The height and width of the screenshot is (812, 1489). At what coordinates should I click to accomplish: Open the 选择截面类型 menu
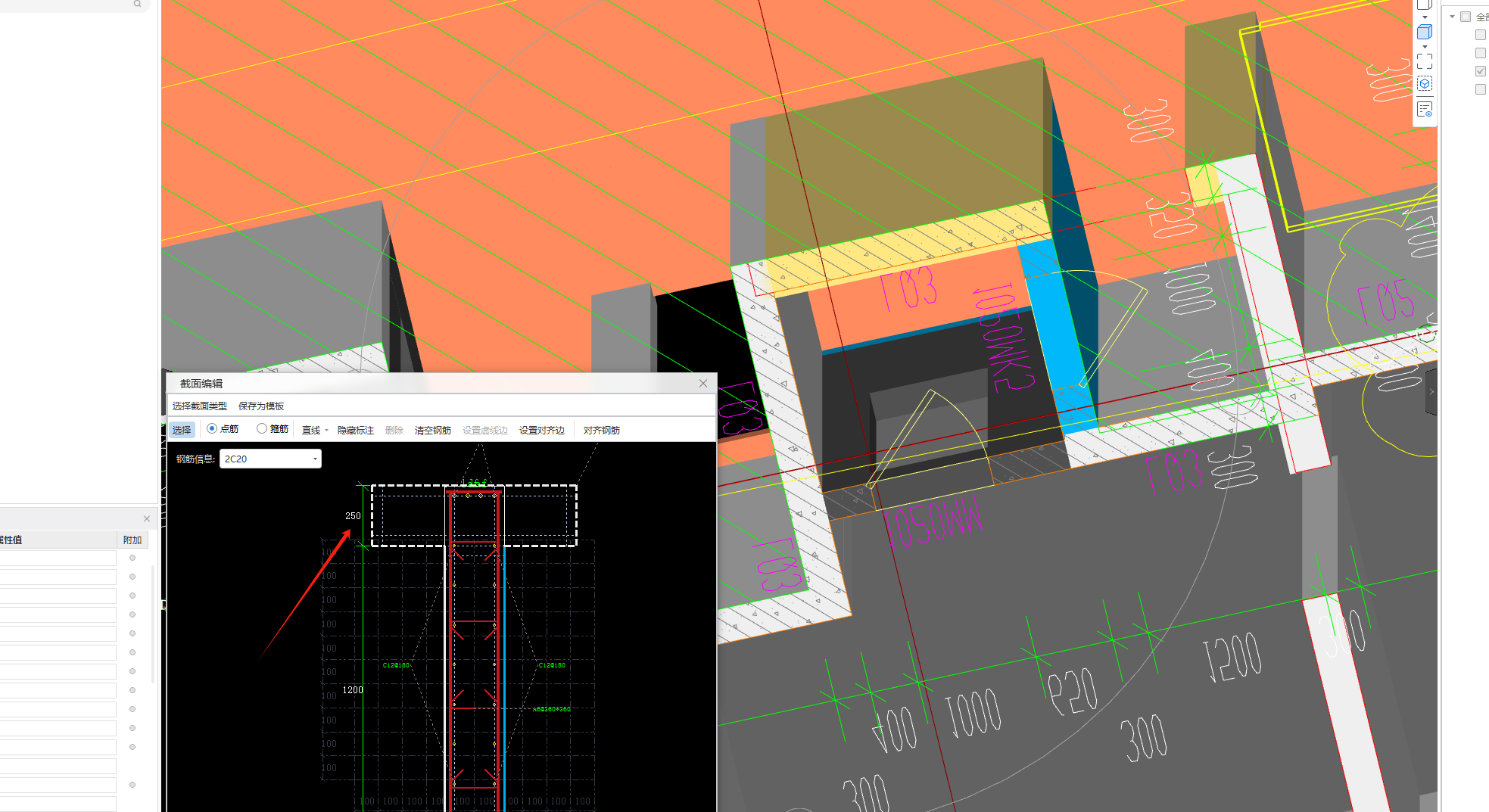point(200,406)
